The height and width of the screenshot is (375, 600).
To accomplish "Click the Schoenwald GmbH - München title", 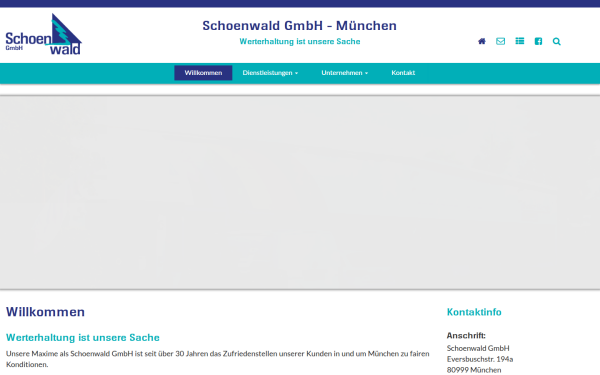I will [300, 26].
